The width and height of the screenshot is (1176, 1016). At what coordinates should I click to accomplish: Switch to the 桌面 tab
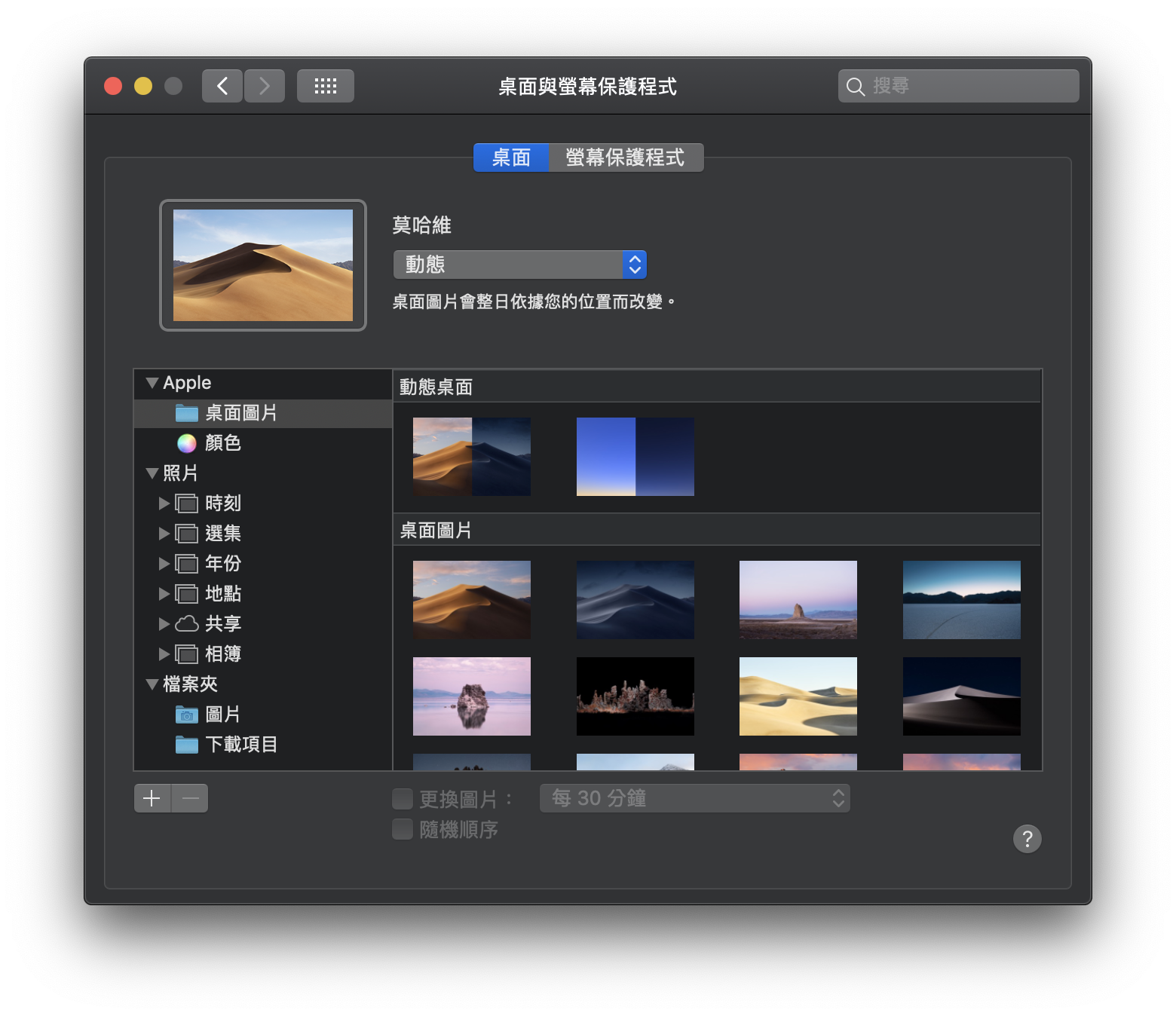511,158
